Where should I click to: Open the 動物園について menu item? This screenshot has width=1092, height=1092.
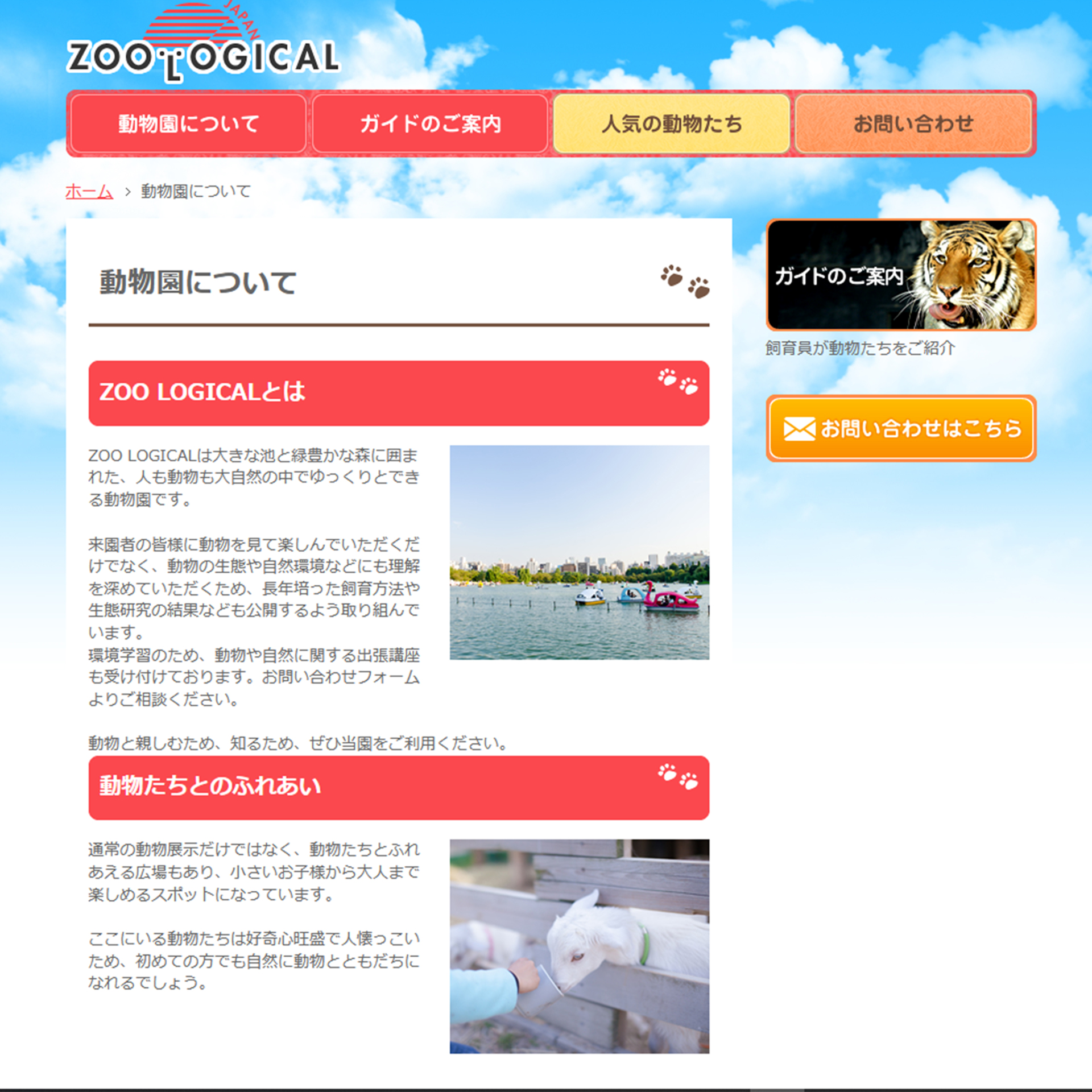[x=189, y=123]
